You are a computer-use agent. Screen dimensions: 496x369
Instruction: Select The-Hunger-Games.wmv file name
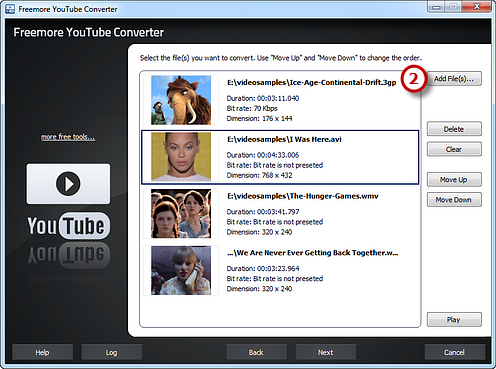click(303, 196)
